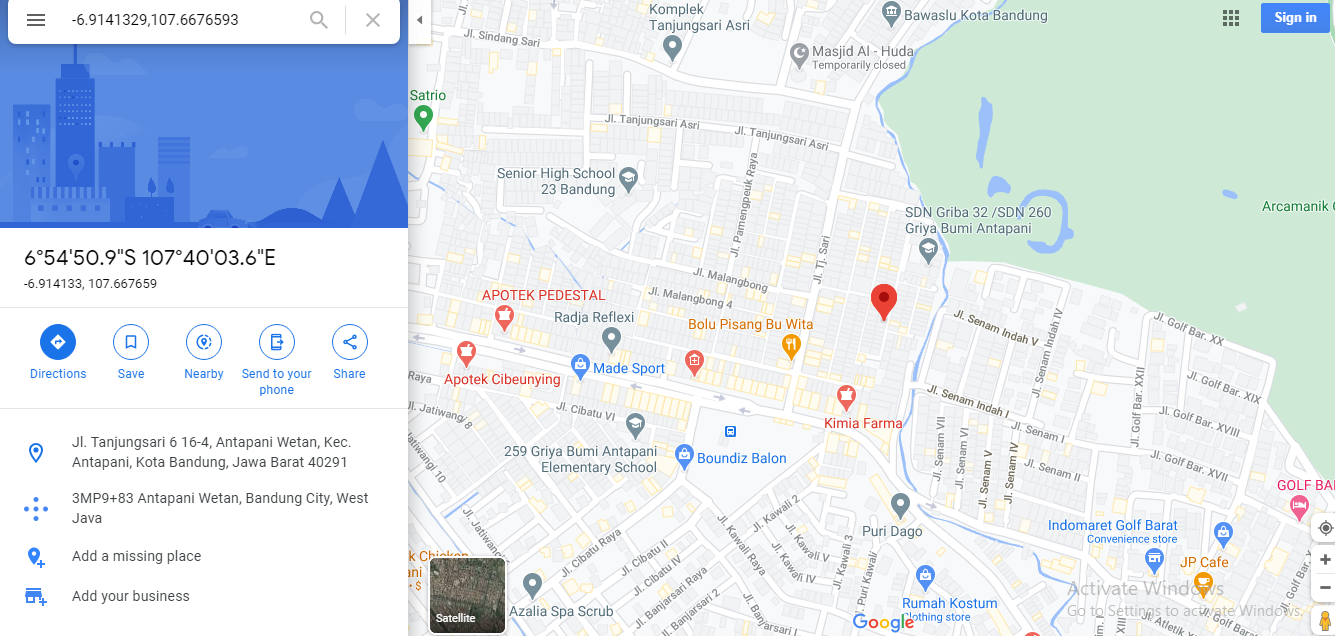1335x636 pixels.
Task: Open the Google apps grid
Action: click(x=1231, y=18)
